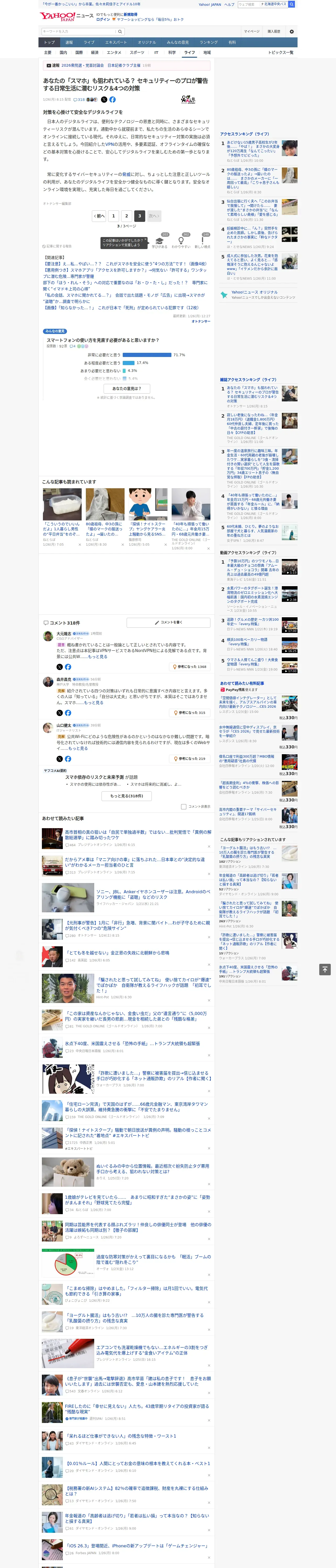Open the トップ navigation tab
The image size is (336, 1568).
pos(49,42)
